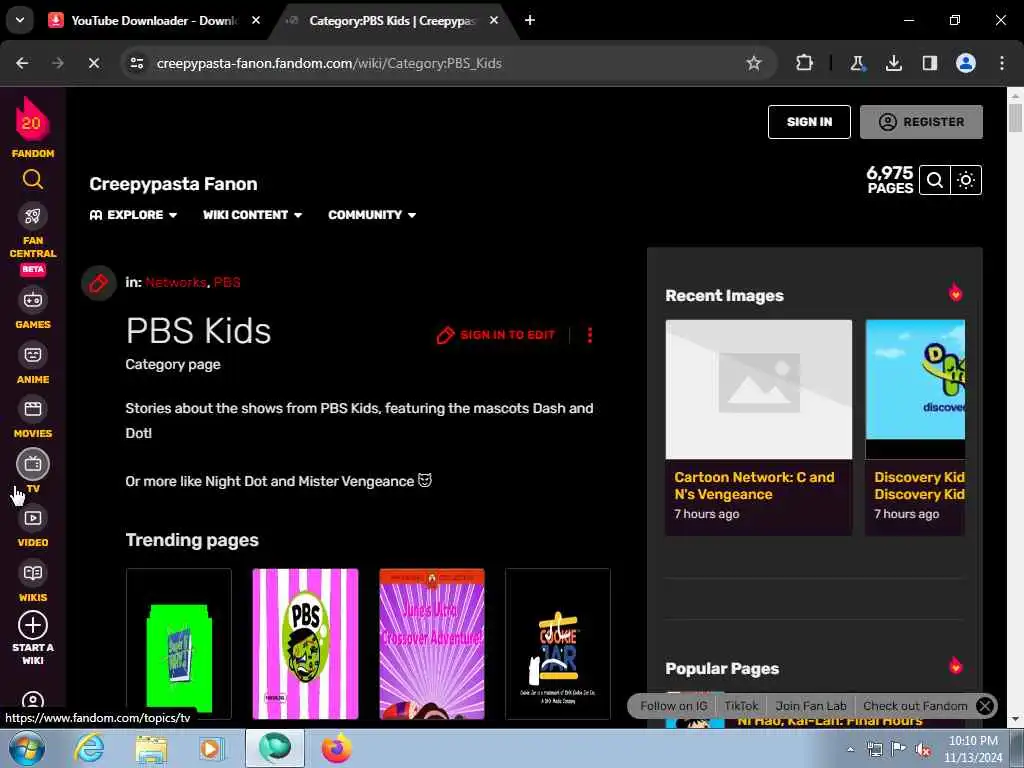Open the PBS category link
Image resolution: width=1024 pixels, height=768 pixels.
[227, 282]
